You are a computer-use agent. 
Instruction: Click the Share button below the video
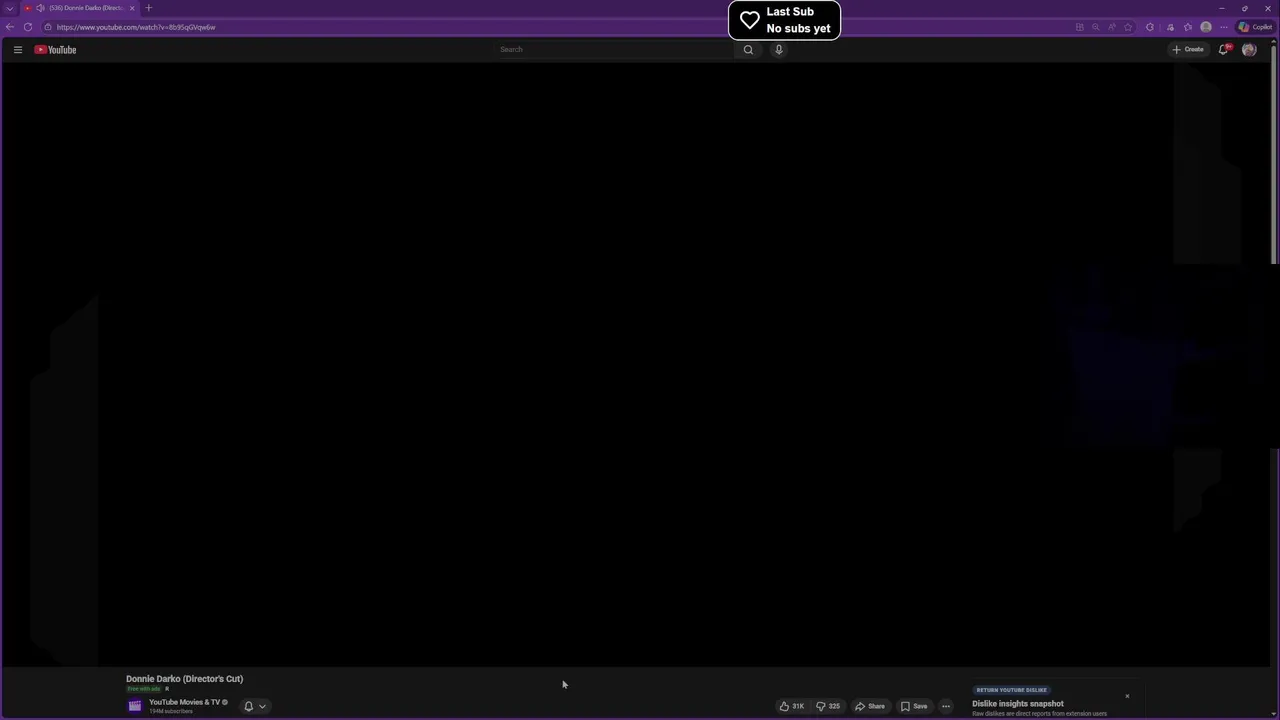(870, 706)
